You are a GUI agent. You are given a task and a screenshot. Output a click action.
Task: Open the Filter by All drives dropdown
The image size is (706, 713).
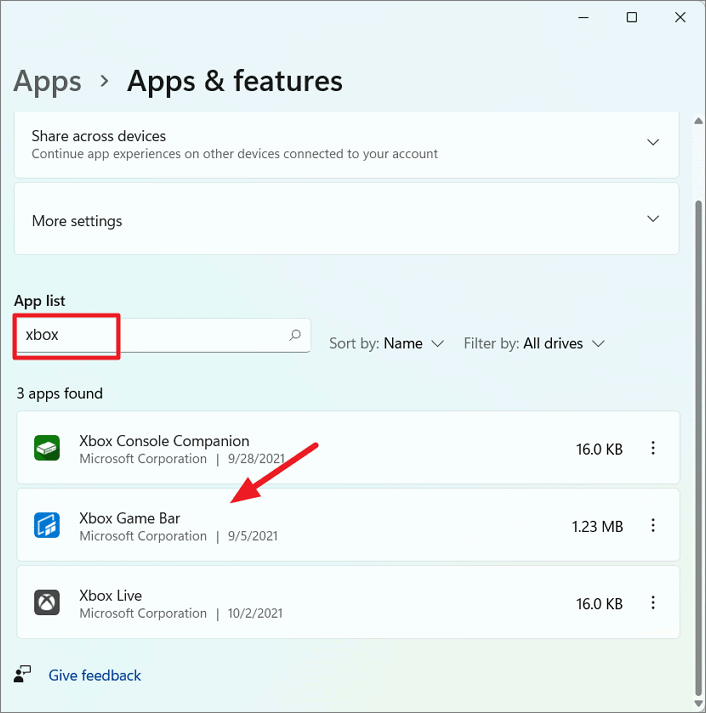pos(534,343)
